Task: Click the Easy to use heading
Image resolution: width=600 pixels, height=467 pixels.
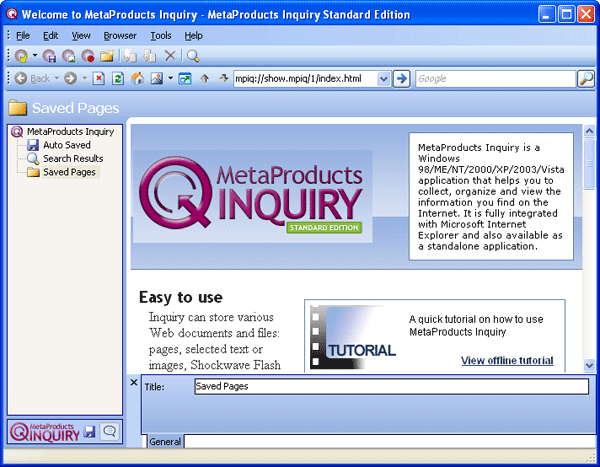Action: coord(181,297)
